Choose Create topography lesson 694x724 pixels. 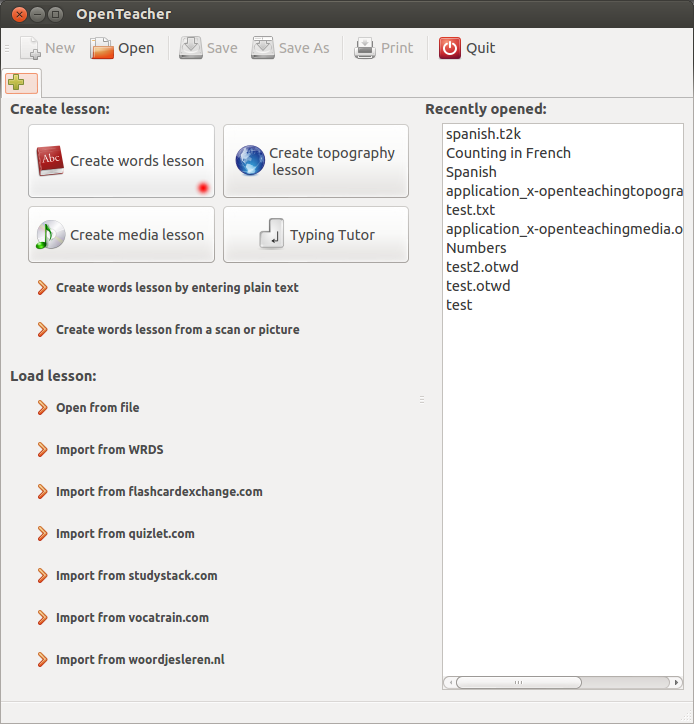click(316, 161)
